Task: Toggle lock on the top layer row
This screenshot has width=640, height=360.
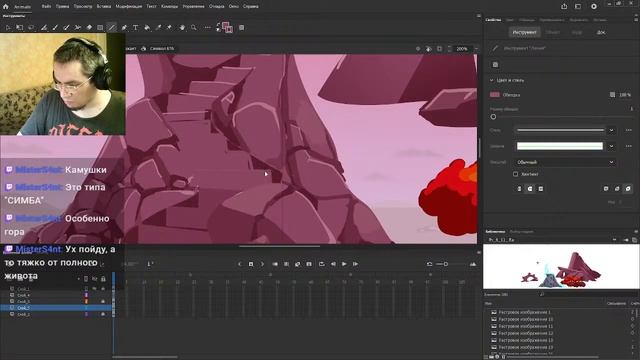Action: pos(103,289)
